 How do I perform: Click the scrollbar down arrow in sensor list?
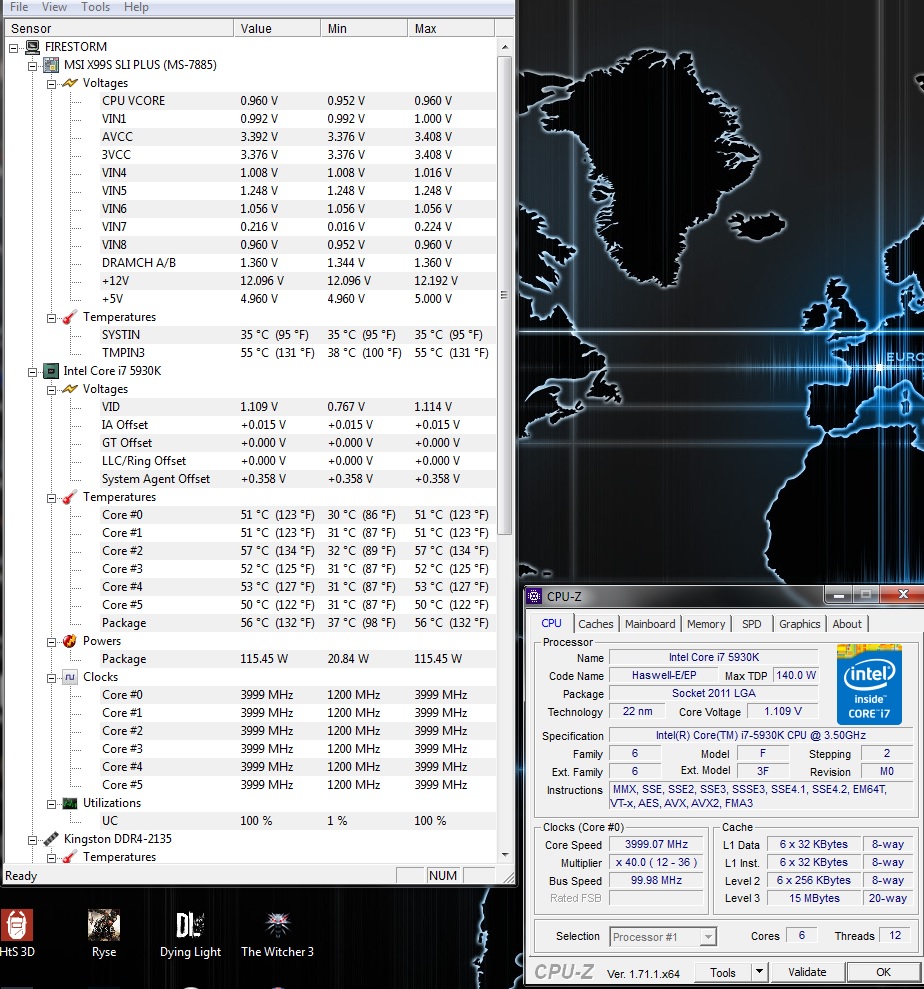coord(505,855)
